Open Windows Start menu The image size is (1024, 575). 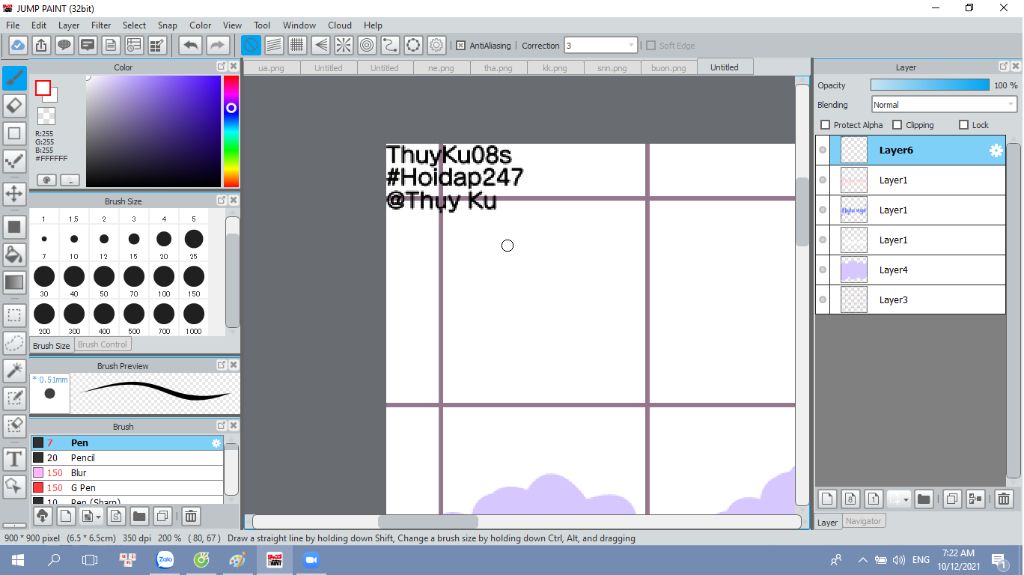coord(18,560)
